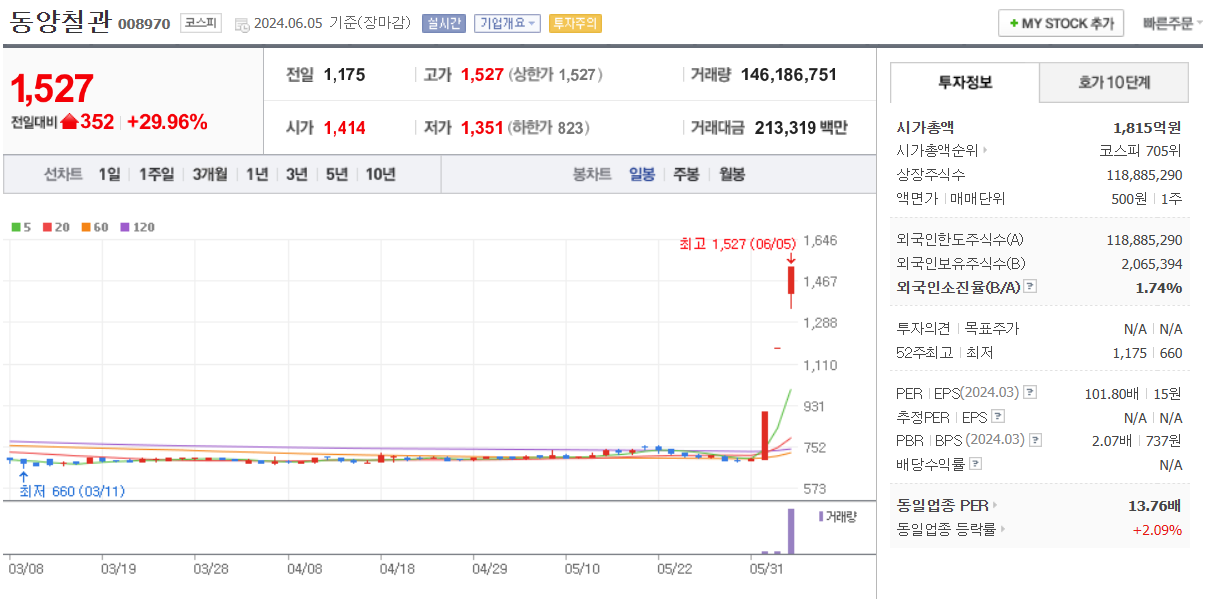Screen dimensions: 1207x599
Task: Click 전일 value 1,175
Action: pyautogui.click(x=345, y=74)
